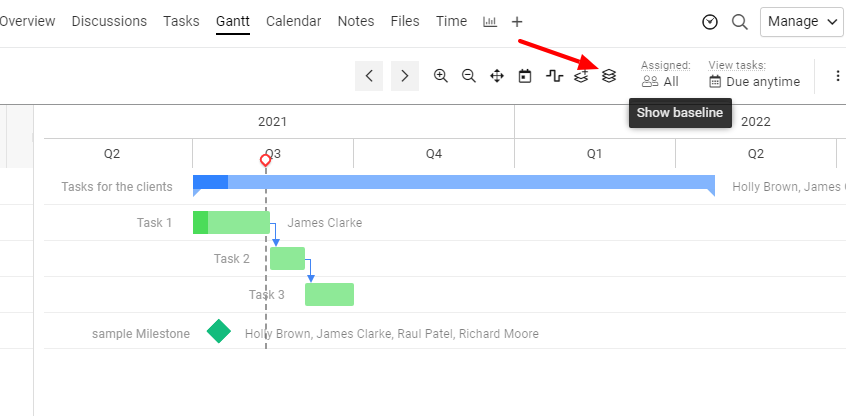Click the Task 1 progress bar
Image resolution: width=846 pixels, height=416 pixels.
[231, 222]
